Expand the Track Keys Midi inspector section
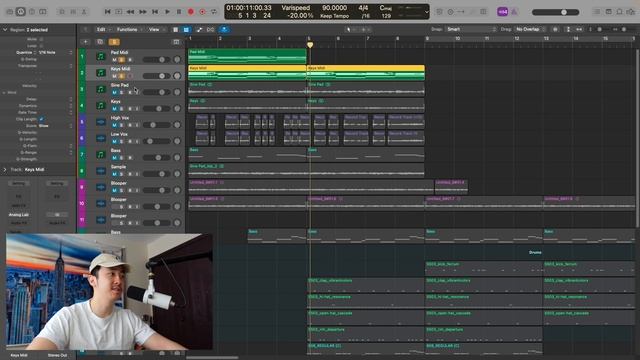The width and height of the screenshot is (640, 360). click(5, 169)
